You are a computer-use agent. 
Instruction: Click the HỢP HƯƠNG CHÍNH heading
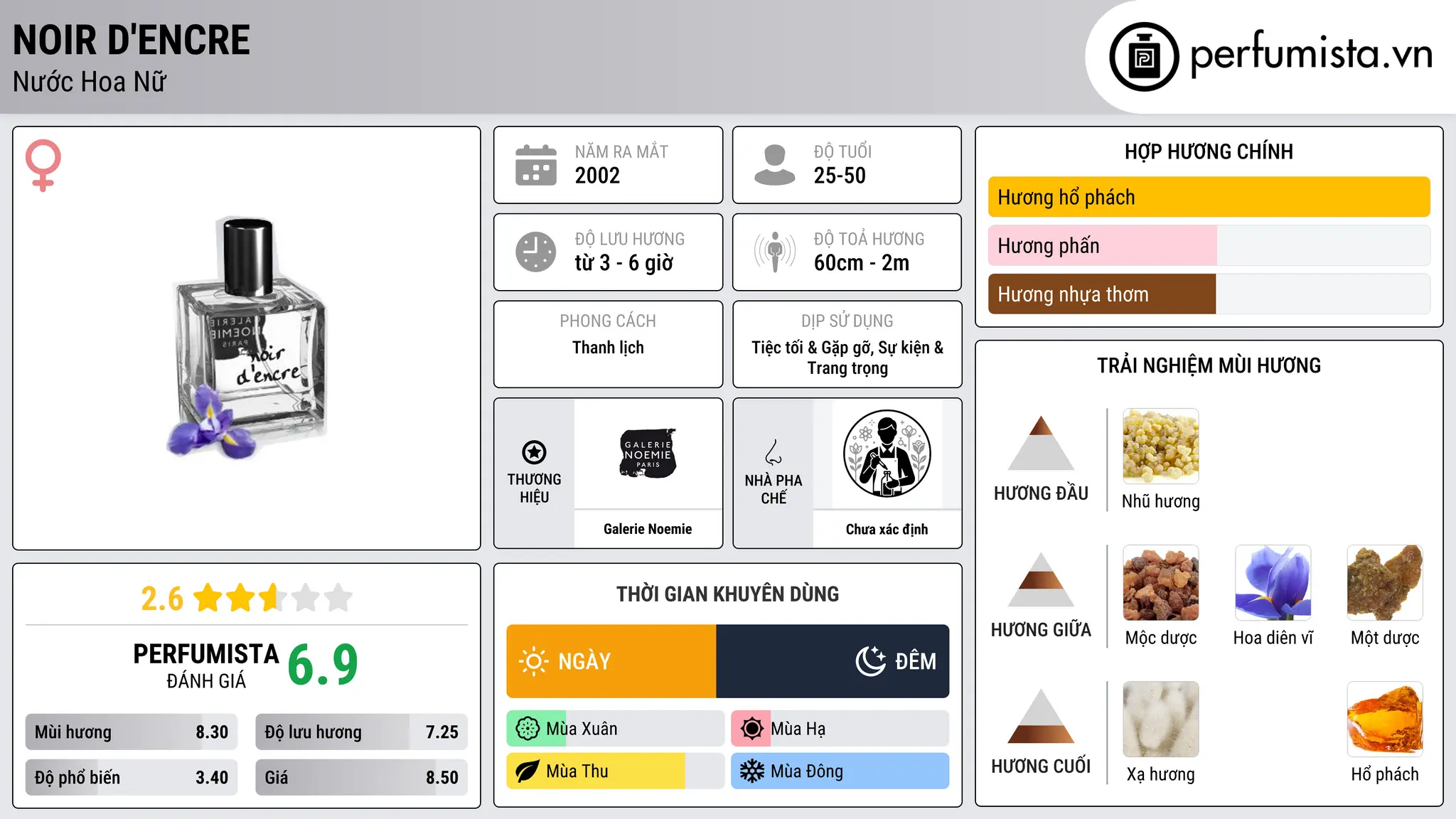click(x=1209, y=151)
